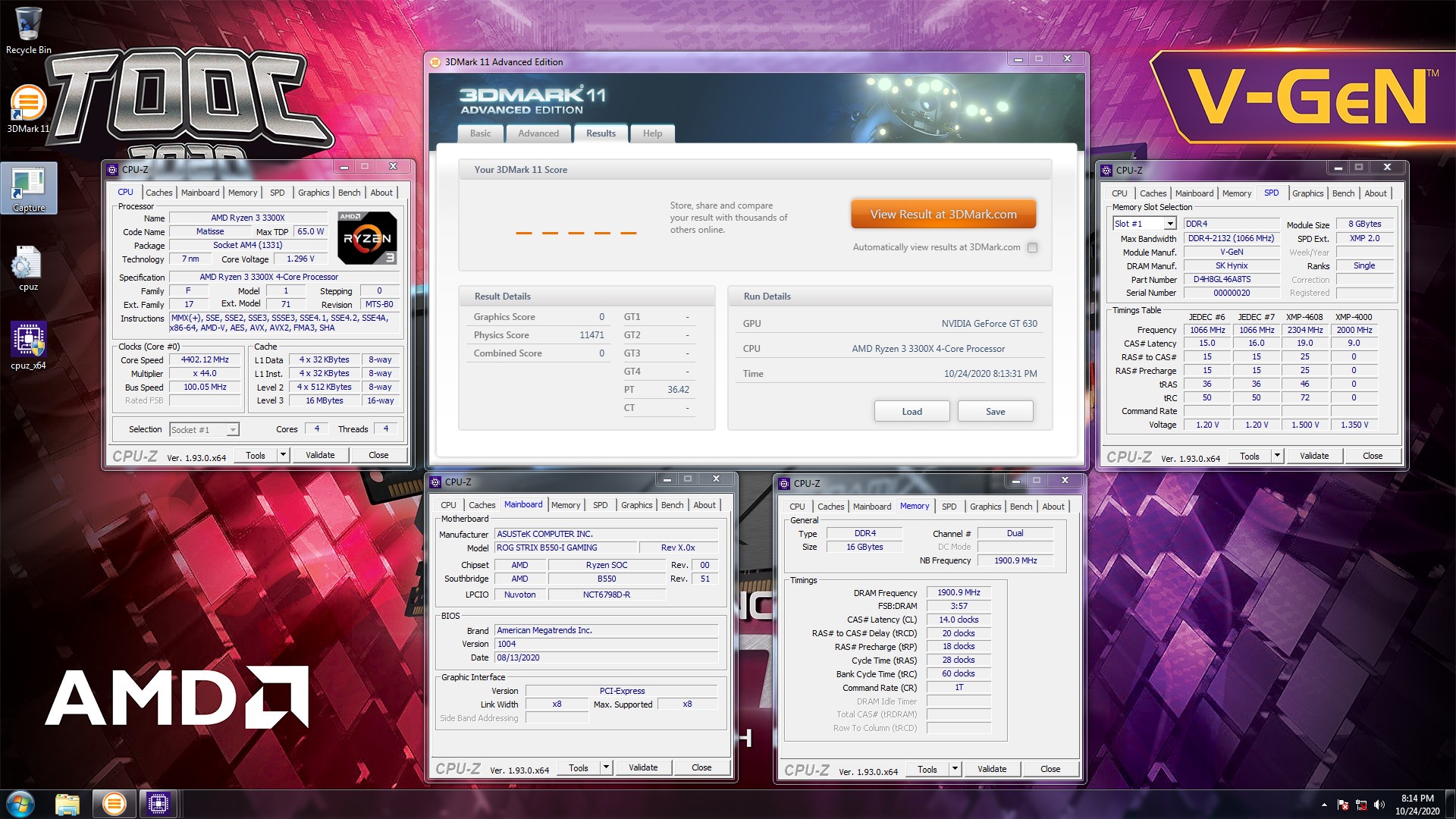
Task: Click the CAS# Latency 14.0 clocks field
Action: pyautogui.click(x=959, y=620)
